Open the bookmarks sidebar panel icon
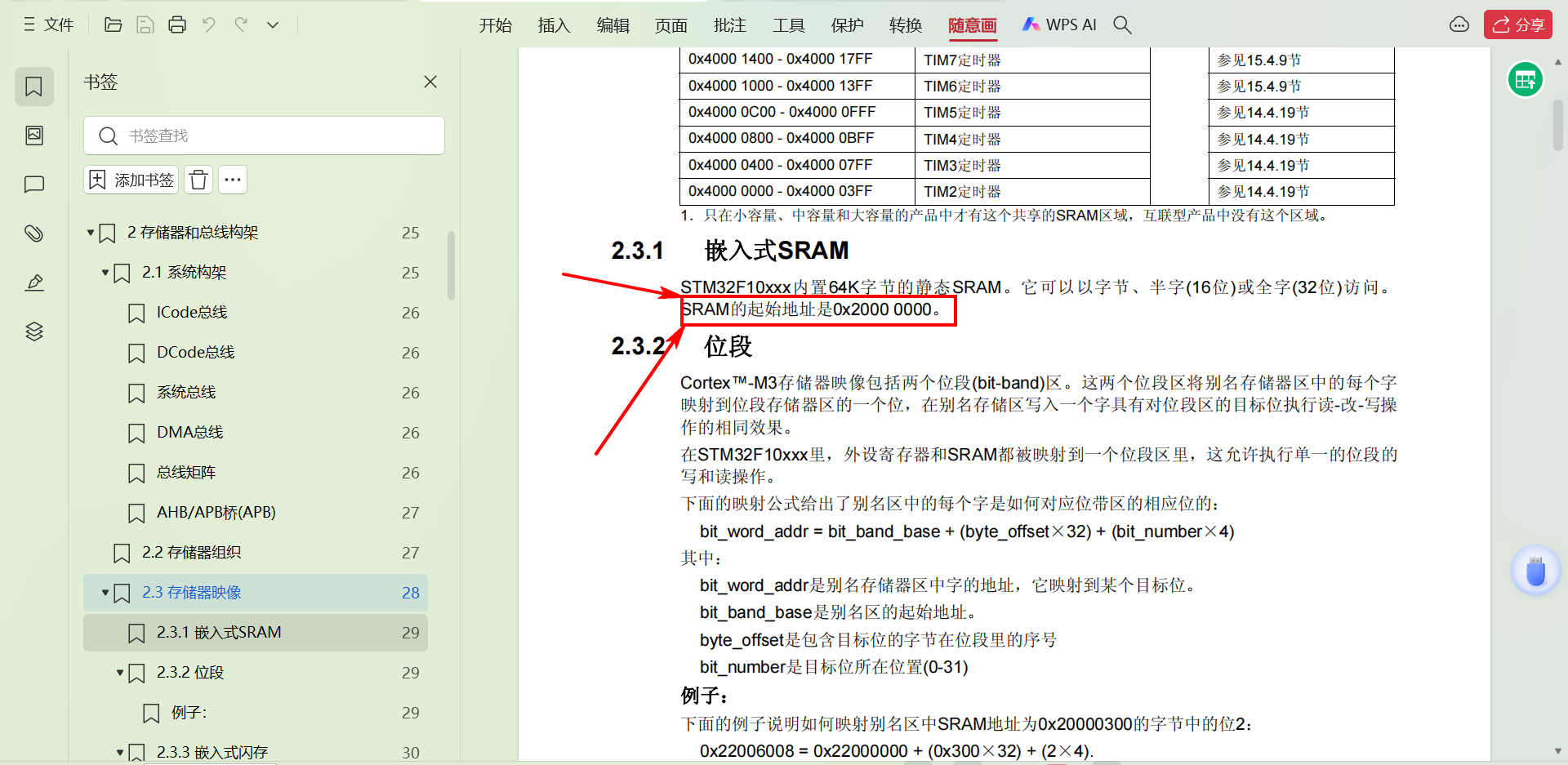Image resolution: width=1568 pixels, height=765 pixels. pyautogui.click(x=34, y=87)
